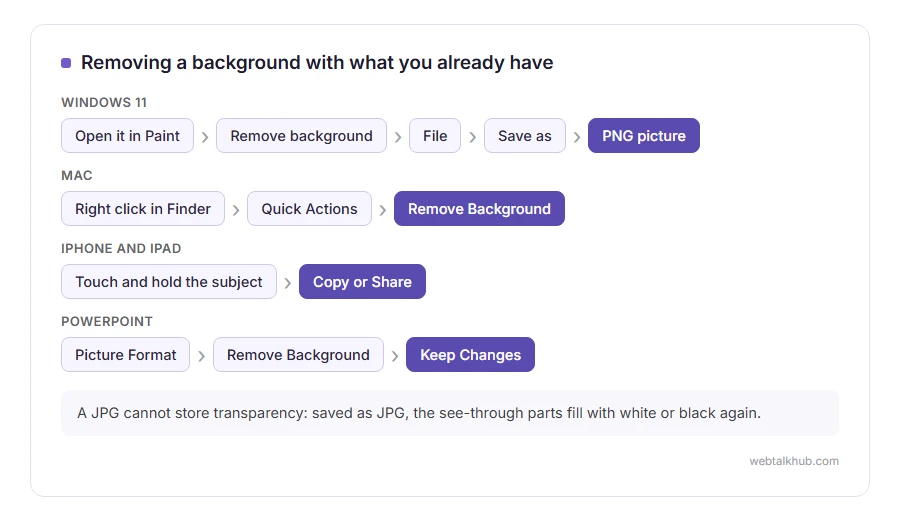This screenshot has height=518, width=900.
Task: Select 'Touch and hold the subject' chip
Action: click(x=169, y=282)
